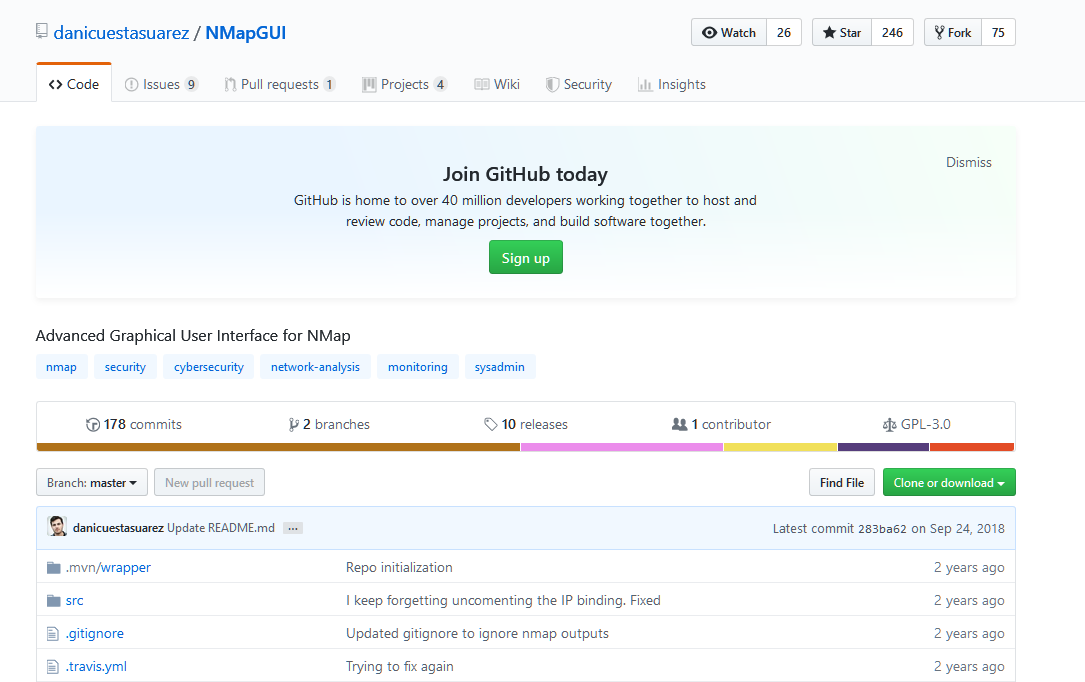This screenshot has width=1085, height=682.
Task: Open the Repo initialization commit message
Action: pos(399,567)
